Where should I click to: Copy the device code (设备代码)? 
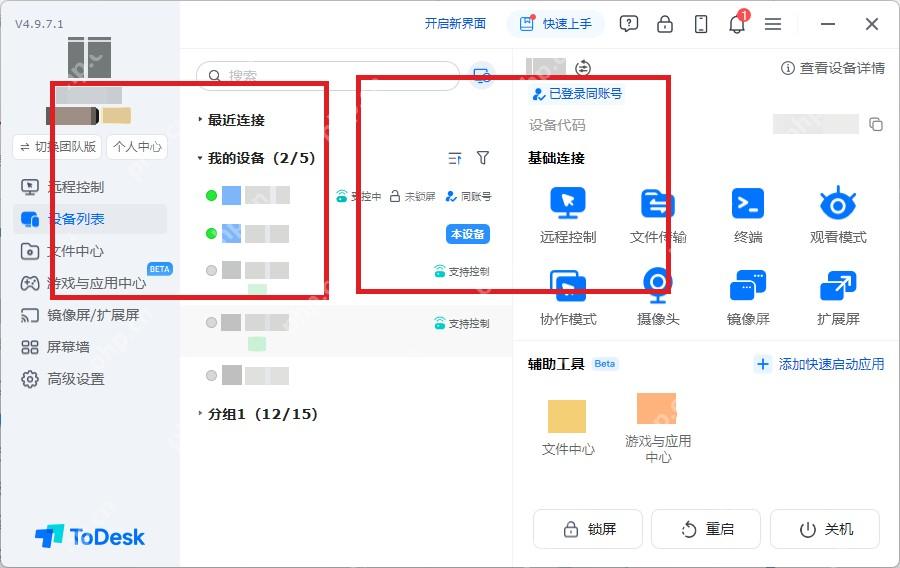click(x=876, y=124)
